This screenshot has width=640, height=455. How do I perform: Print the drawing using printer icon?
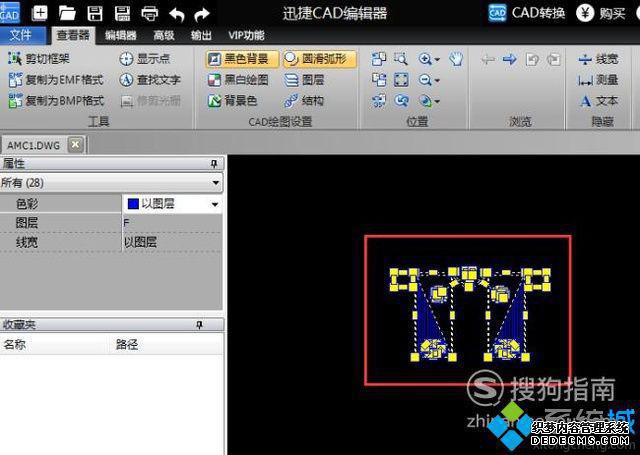pyautogui.click(x=150, y=14)
